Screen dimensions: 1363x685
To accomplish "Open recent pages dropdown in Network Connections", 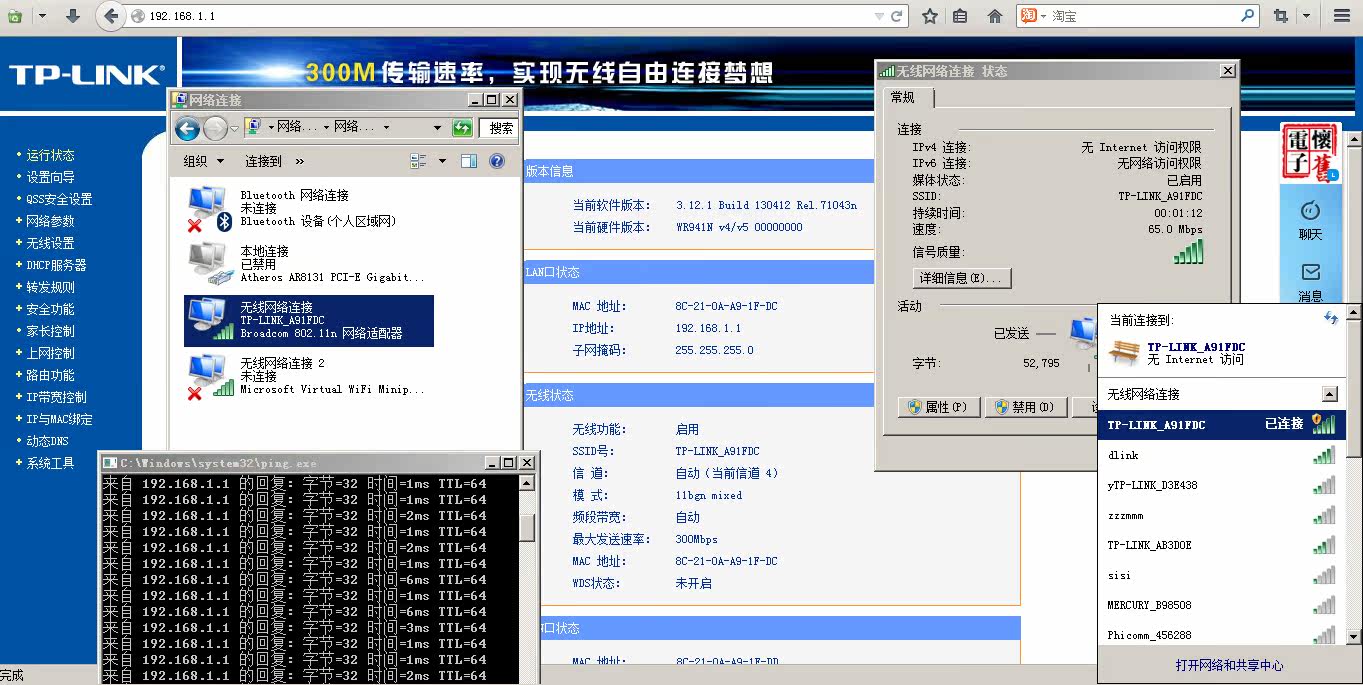I will tap(235, 128).
